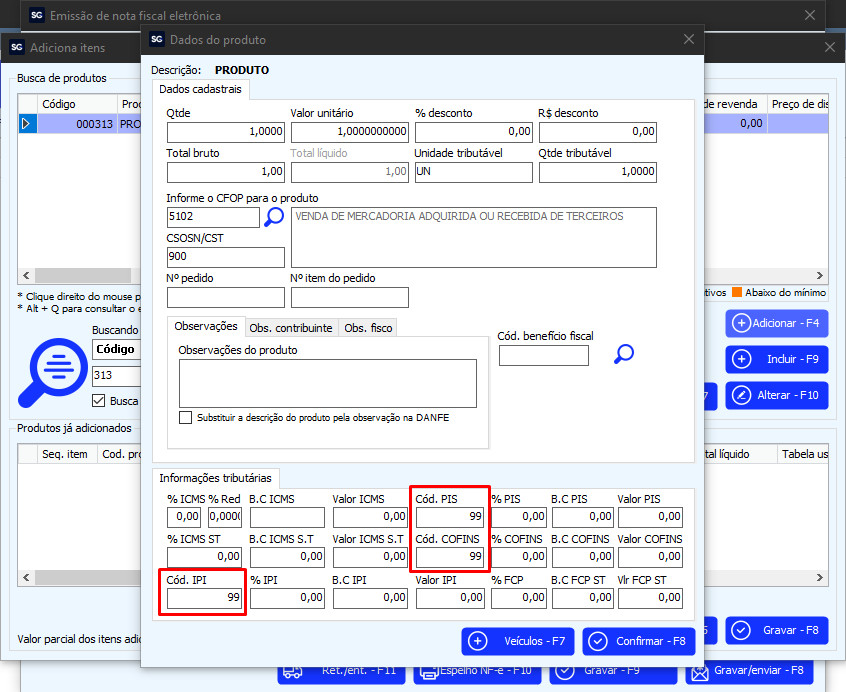Click the Observações do produto text area
The height and width of the screenshot is (692, 846).
(328, 383)
